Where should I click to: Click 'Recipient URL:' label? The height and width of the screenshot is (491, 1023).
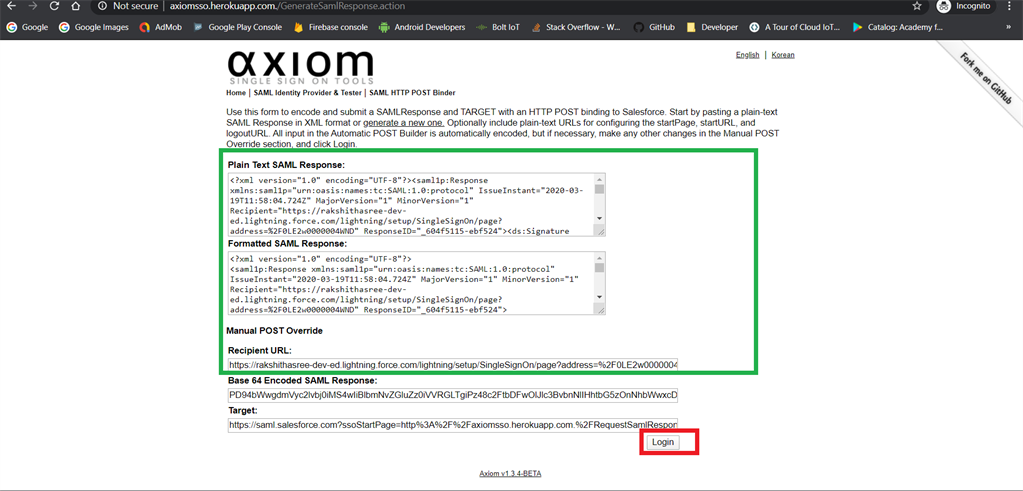pyautogui.click(x=260, y=351)
